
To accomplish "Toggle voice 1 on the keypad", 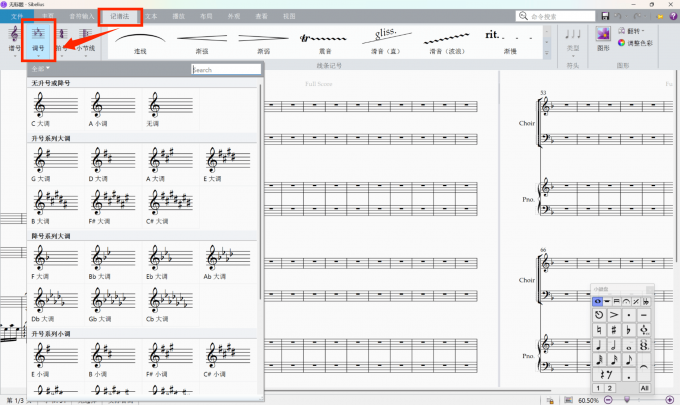I will 597,387.
